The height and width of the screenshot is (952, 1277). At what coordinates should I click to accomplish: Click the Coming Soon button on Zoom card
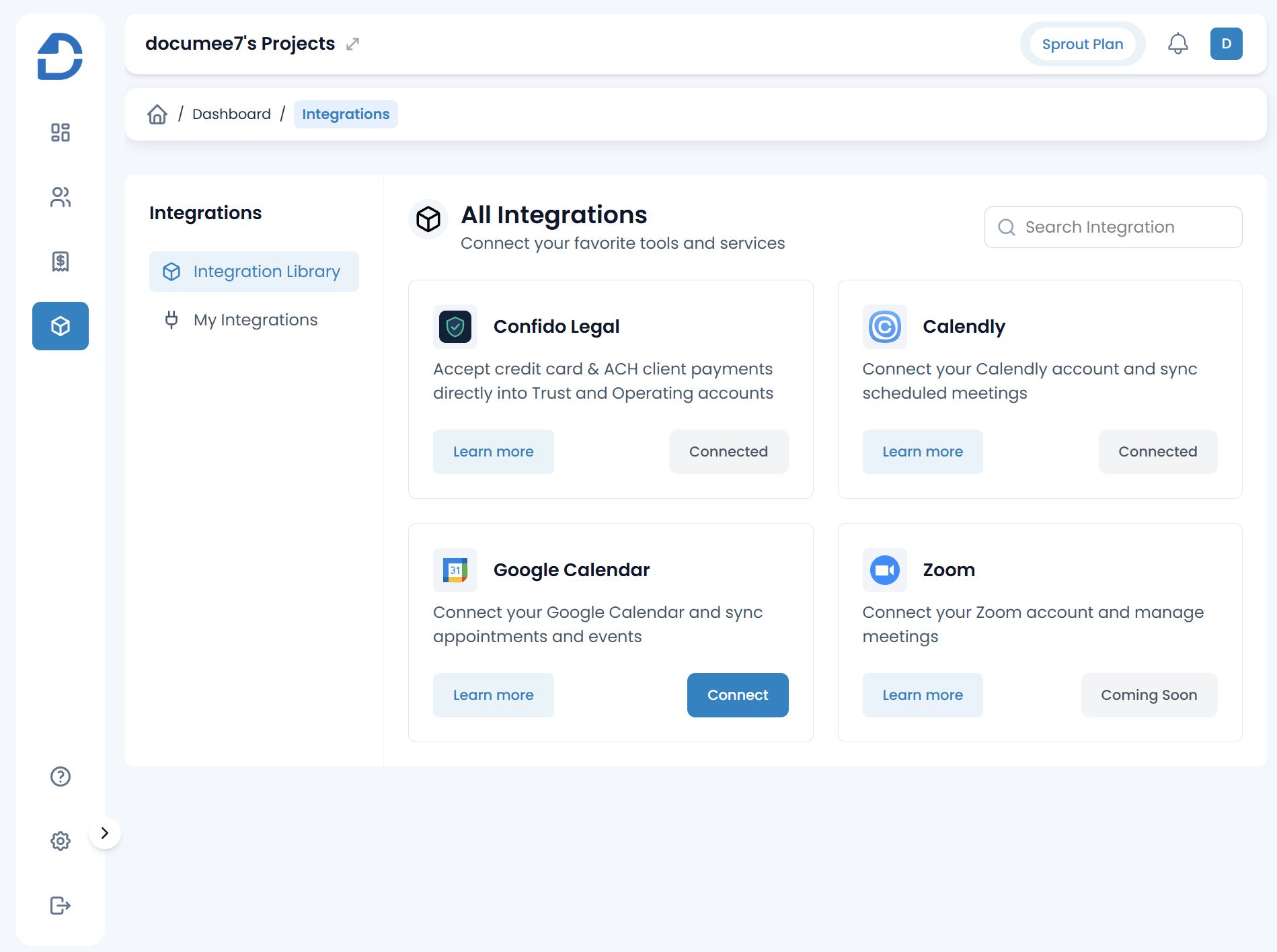[x=1149, y=695]
